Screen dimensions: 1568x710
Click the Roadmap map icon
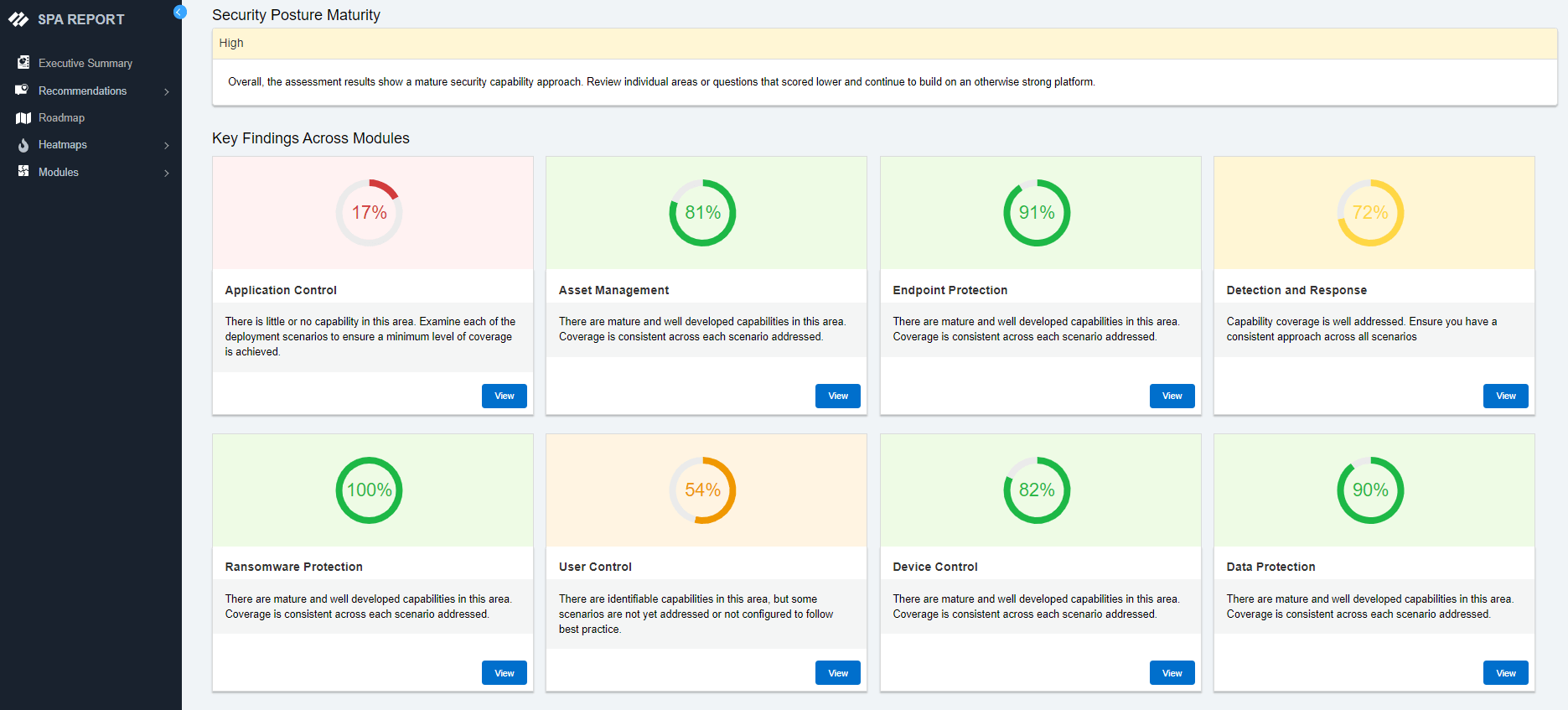click(23, 118)
